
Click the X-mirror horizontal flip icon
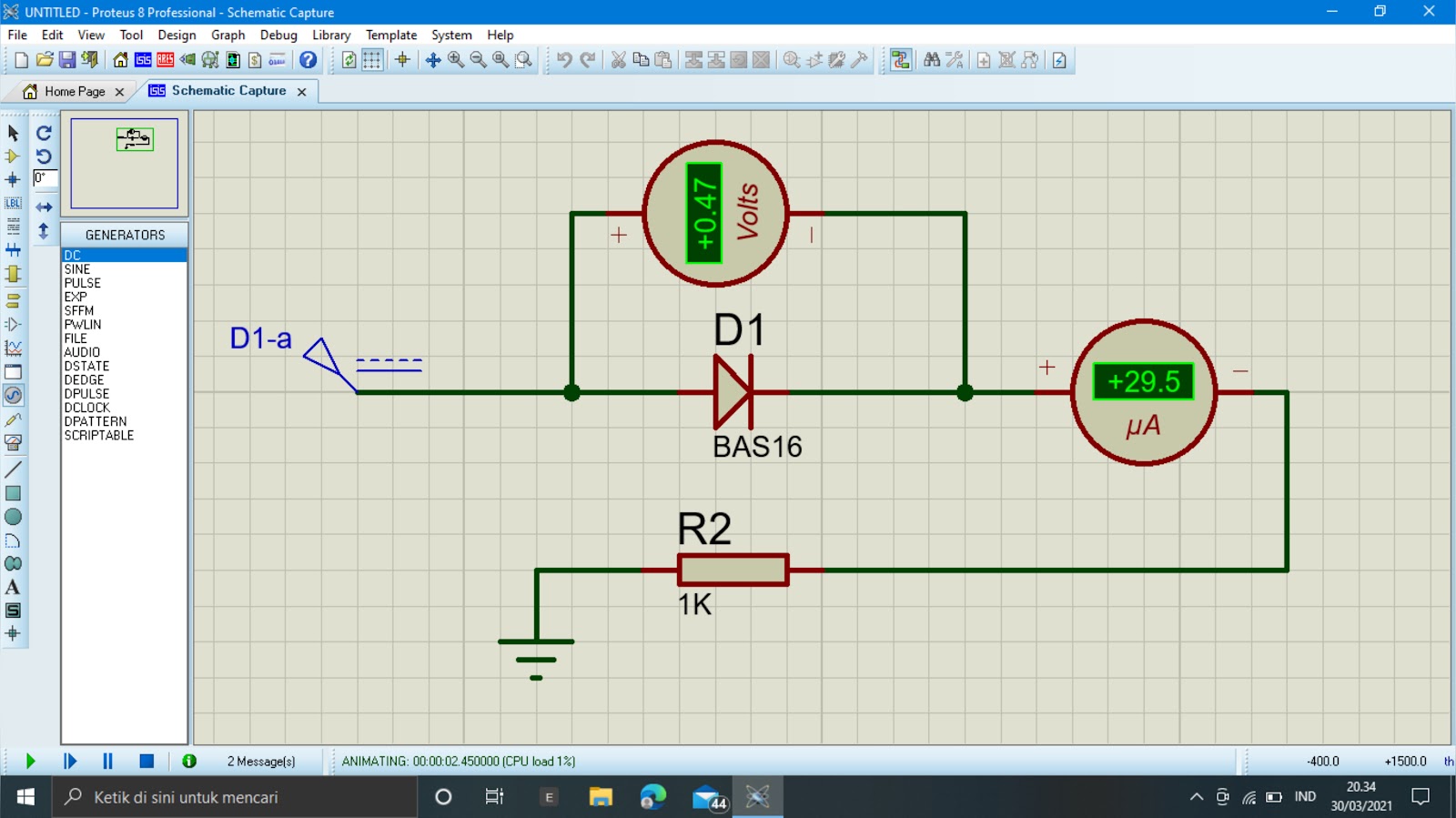point(44,207)
